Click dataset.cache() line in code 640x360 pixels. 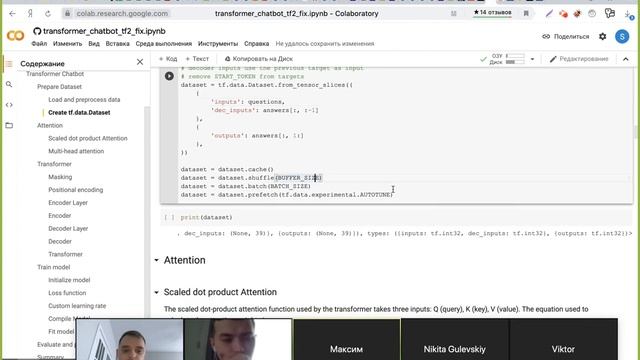(x=227, y=169)
